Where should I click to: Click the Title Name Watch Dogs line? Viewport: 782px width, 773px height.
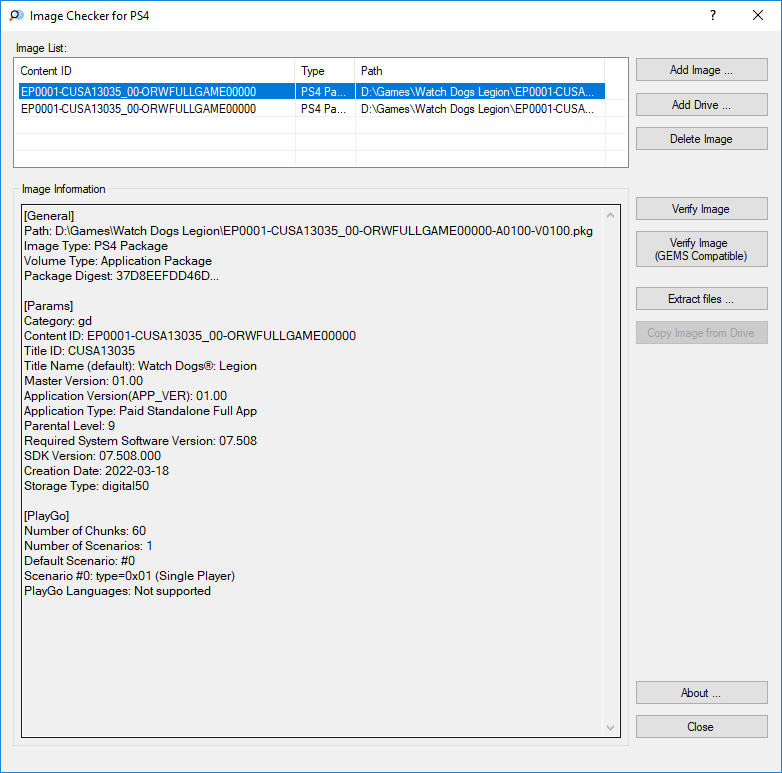coord(140,366)
